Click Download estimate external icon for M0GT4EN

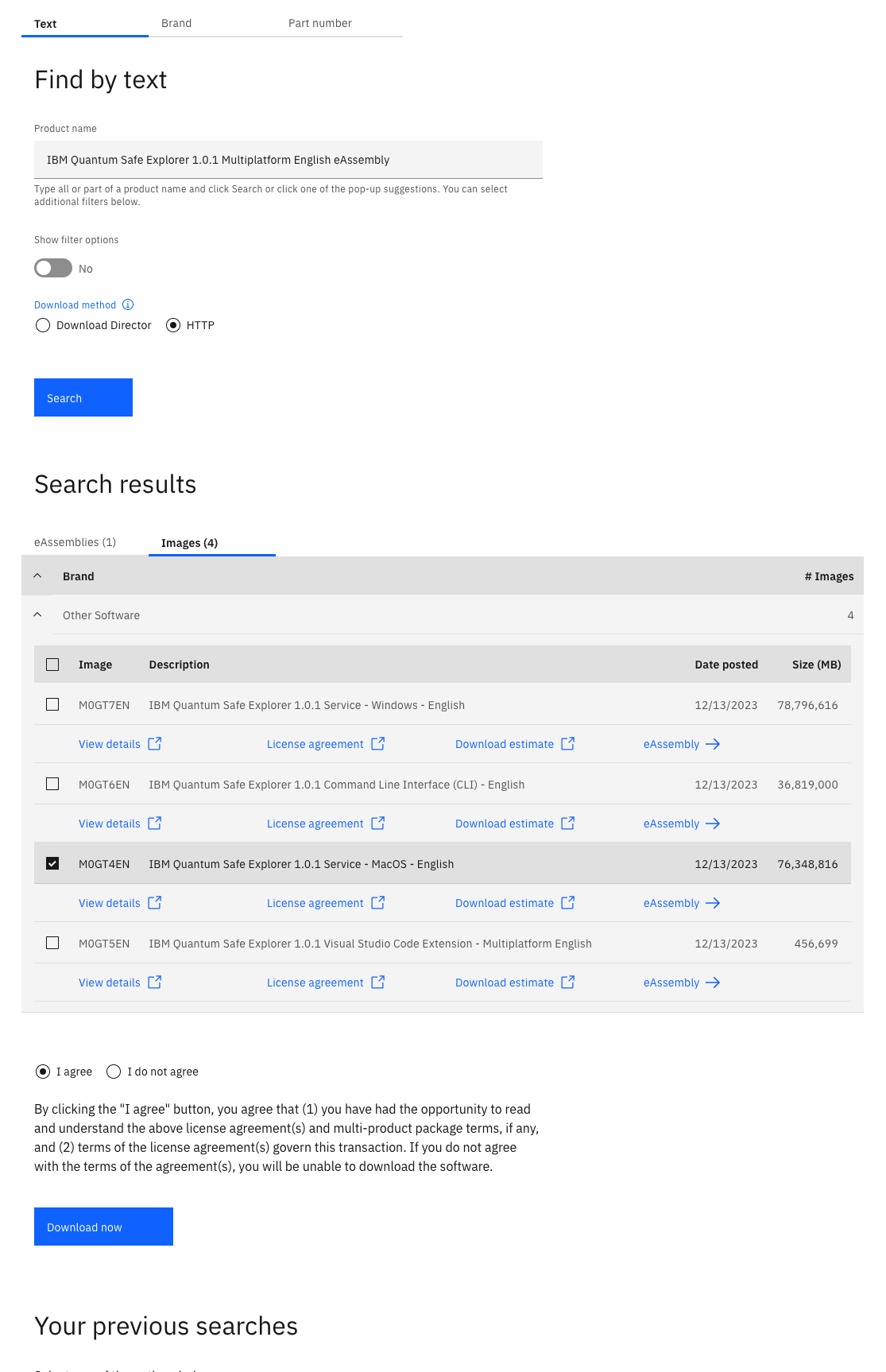click(568, 903)
